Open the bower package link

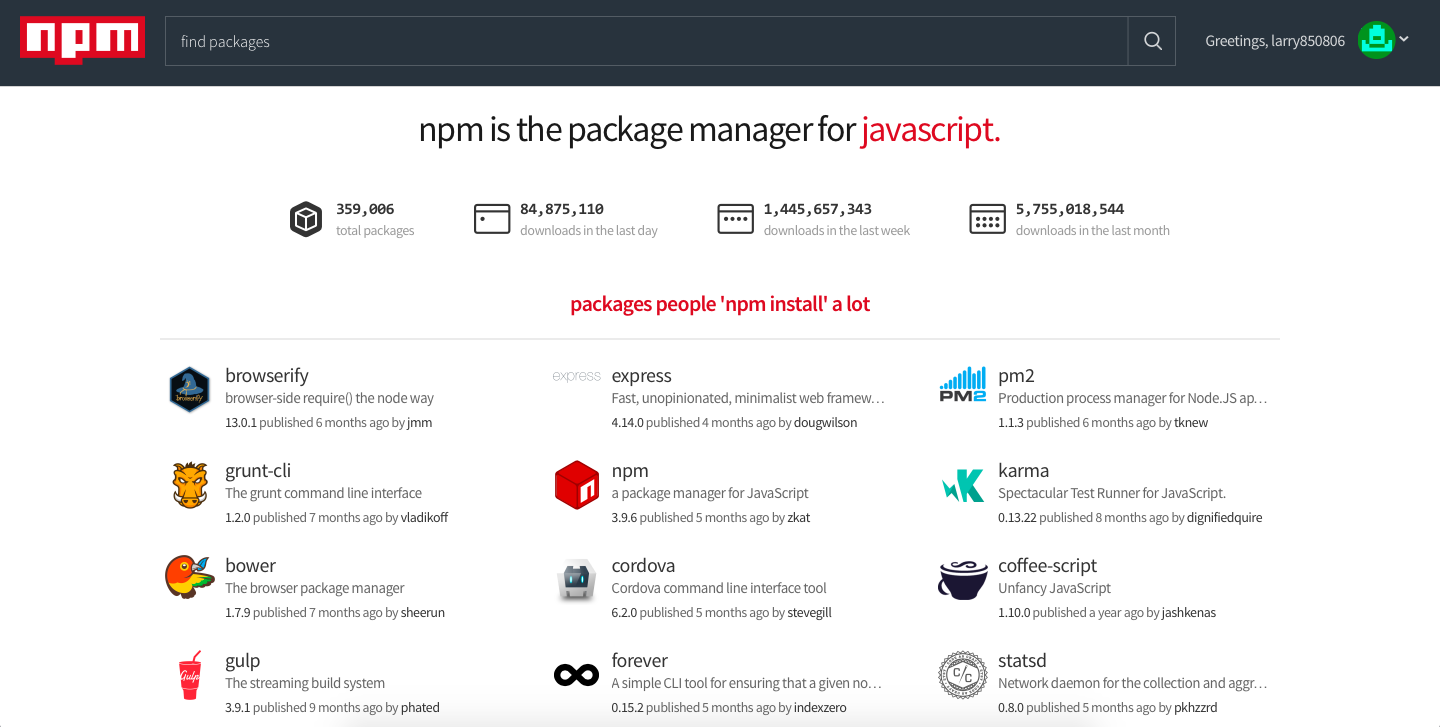coord(250,566)
